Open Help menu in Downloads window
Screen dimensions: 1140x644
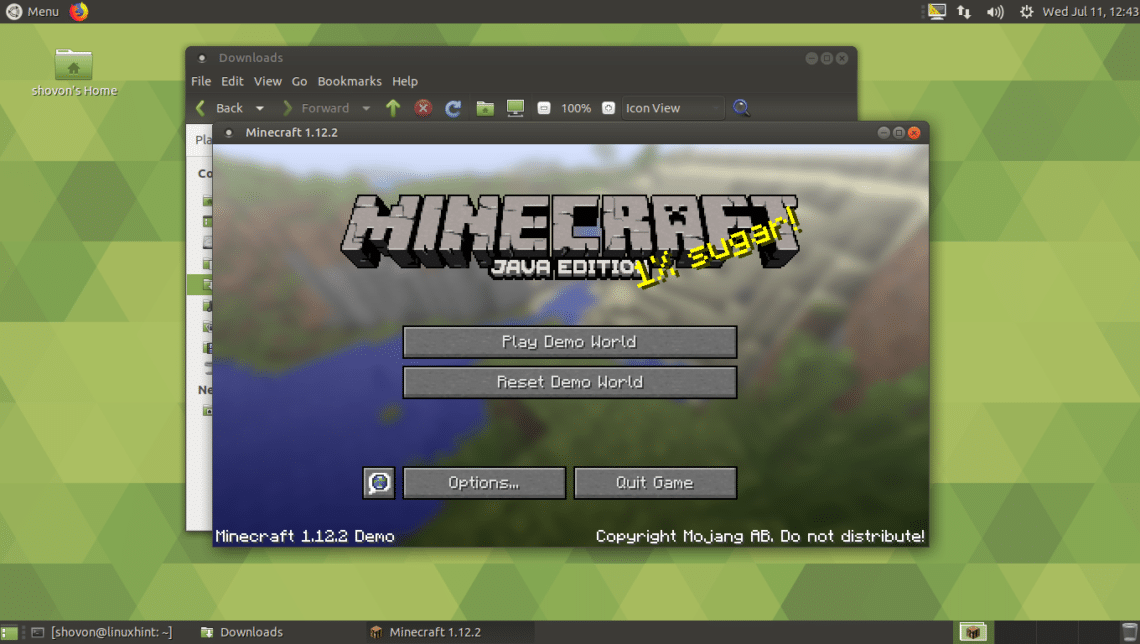(x=405, y=81)
